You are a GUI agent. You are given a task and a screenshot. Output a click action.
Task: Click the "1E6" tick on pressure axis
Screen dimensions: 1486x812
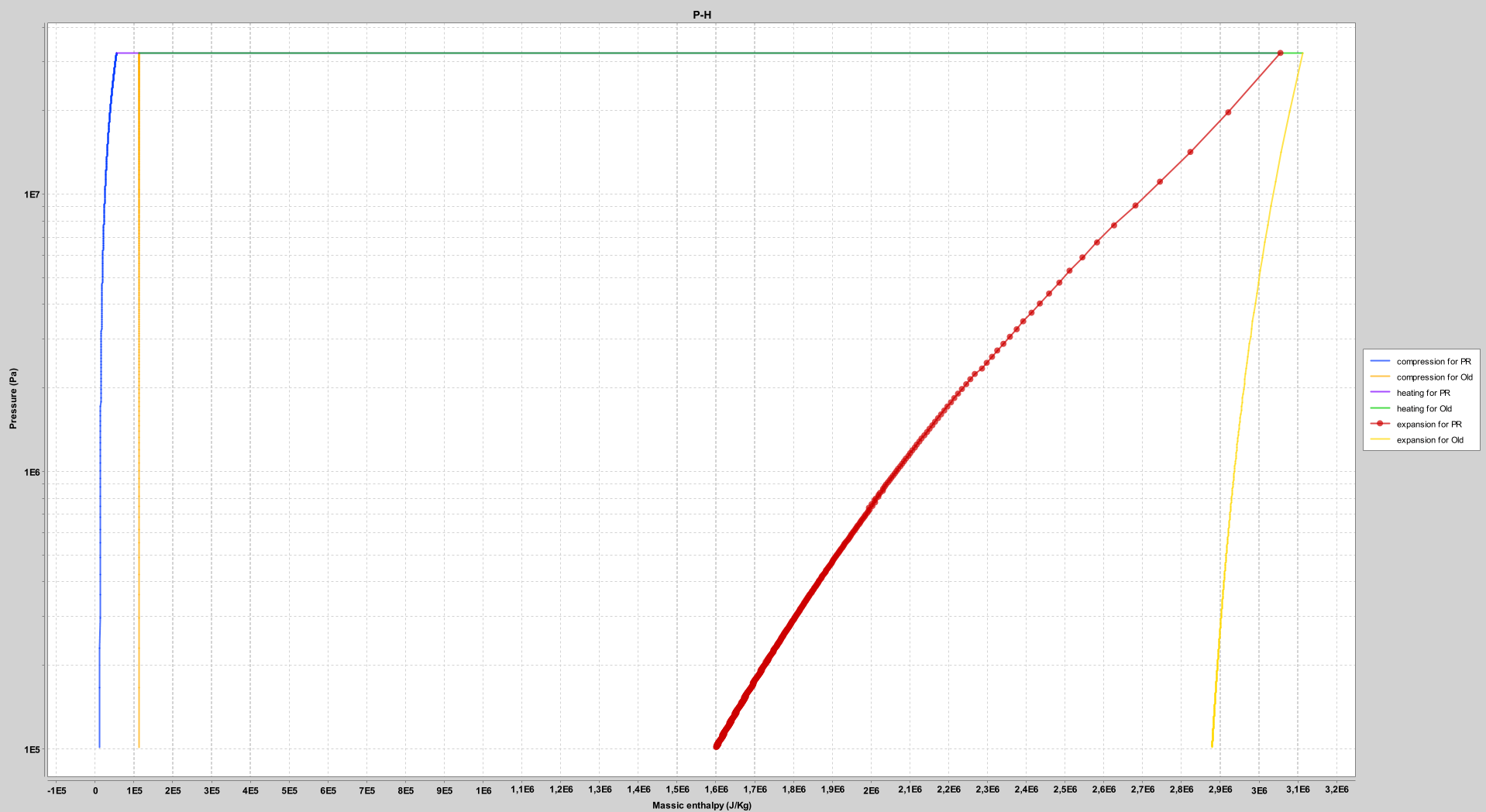tap(32, 472)
